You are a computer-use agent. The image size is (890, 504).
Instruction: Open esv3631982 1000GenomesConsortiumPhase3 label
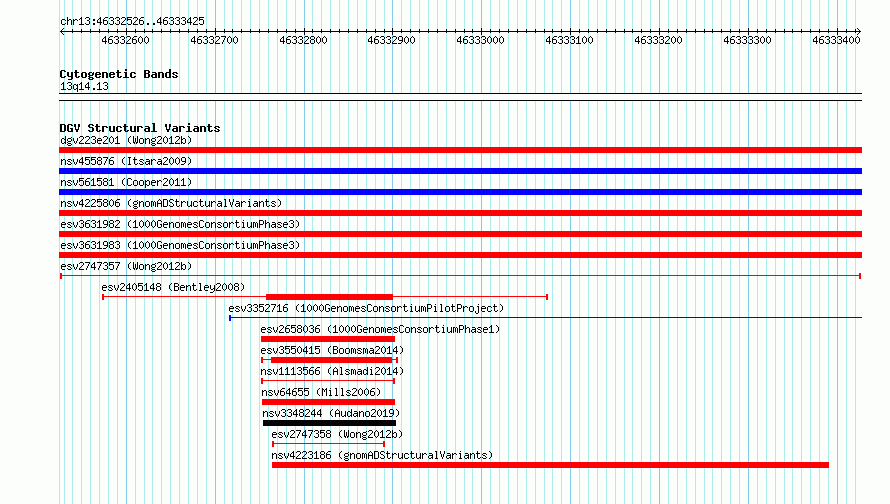pos(180,224)
